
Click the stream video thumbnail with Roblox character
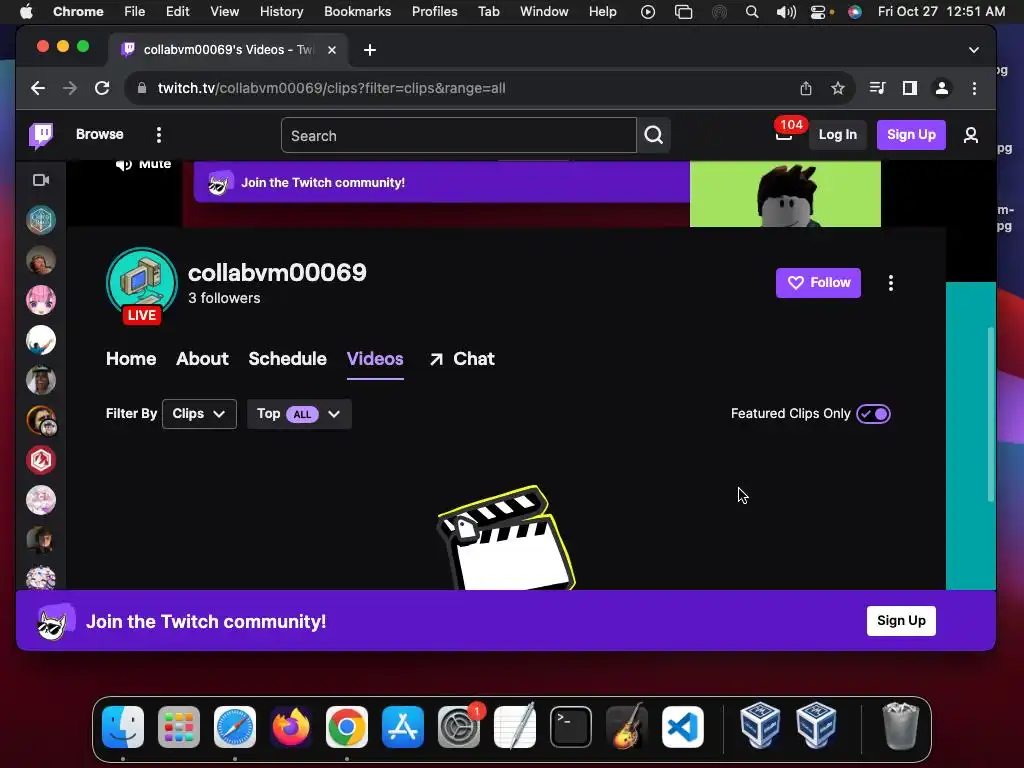(785, 194)
